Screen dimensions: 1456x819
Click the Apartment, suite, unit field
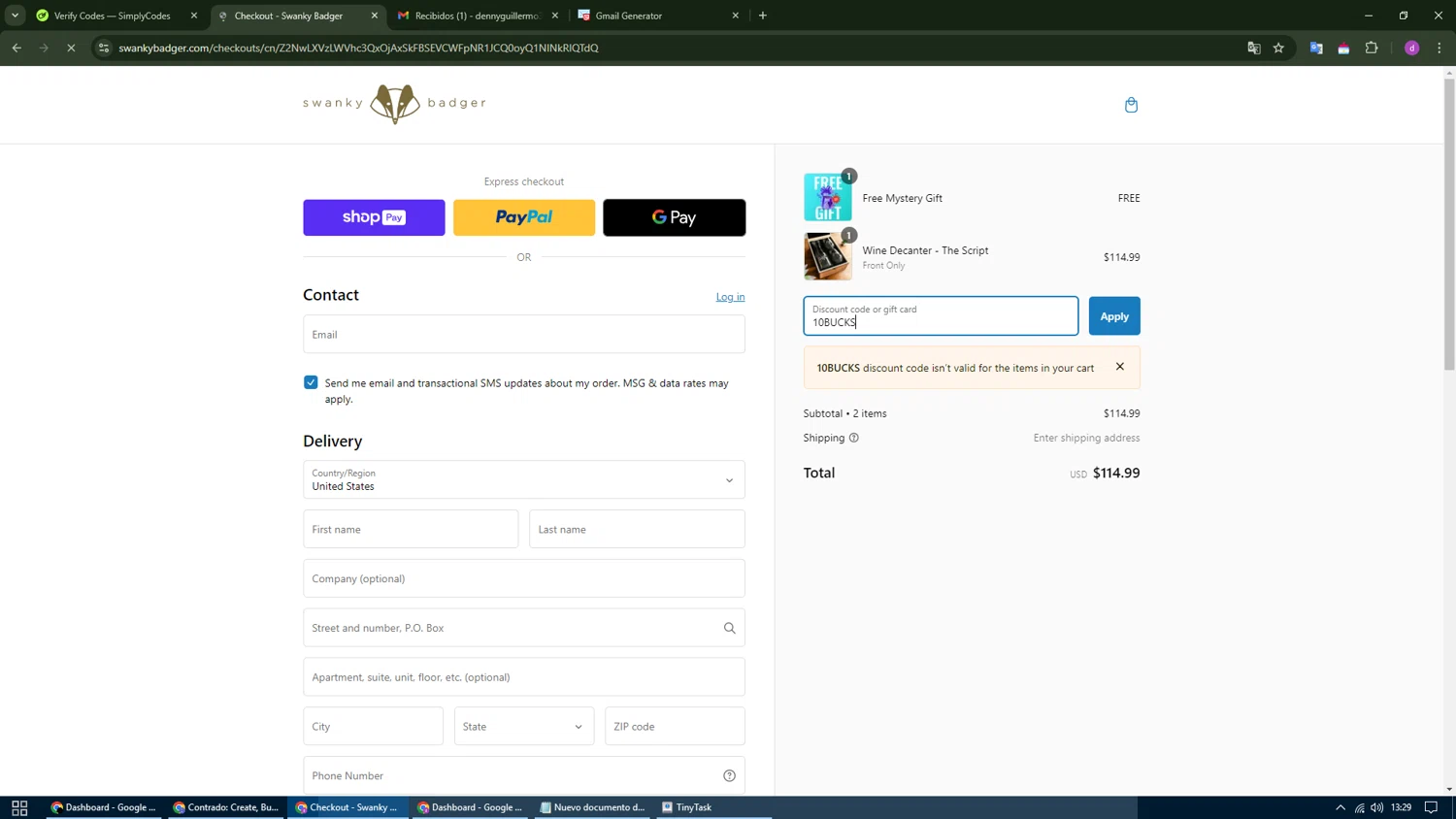pos(524,677)
